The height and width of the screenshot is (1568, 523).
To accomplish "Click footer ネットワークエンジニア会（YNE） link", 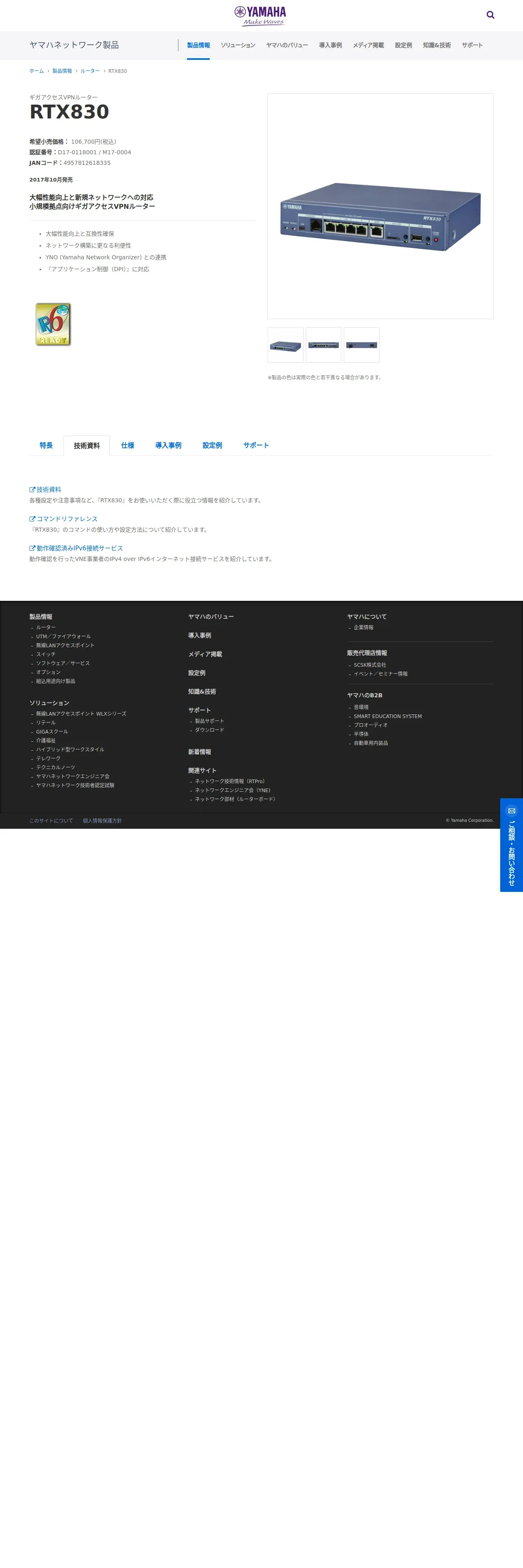I will coord(233,790).
